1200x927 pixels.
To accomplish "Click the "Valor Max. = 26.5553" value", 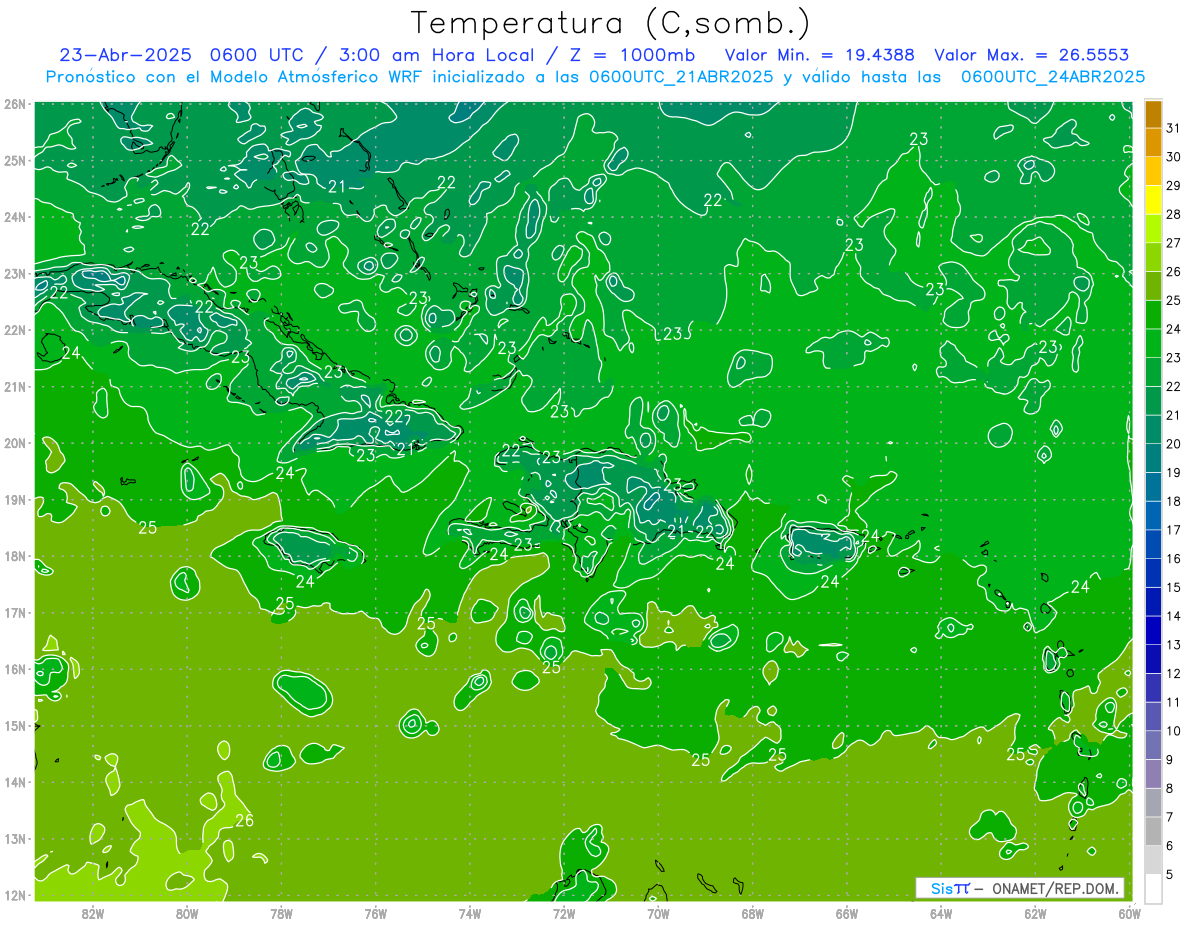I will click(1034, 55).
